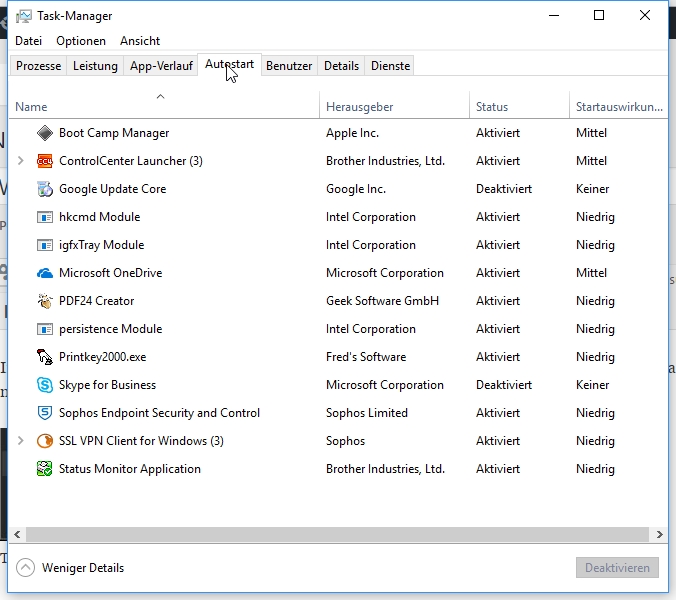The height and width of the screenshot is (600, 676).
Task: Click Aktiviert status of Boot Camp Manager
Action: [498, 133]
